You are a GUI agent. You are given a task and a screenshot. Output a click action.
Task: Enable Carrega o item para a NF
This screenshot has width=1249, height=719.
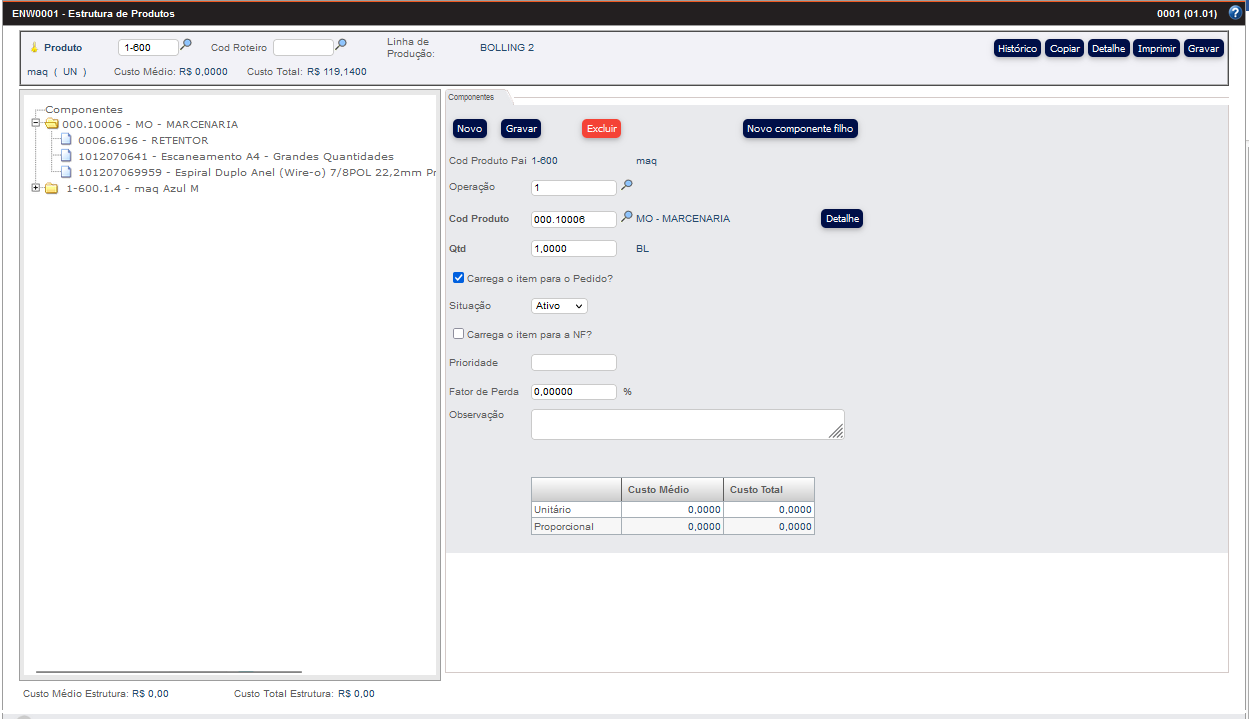458,333
